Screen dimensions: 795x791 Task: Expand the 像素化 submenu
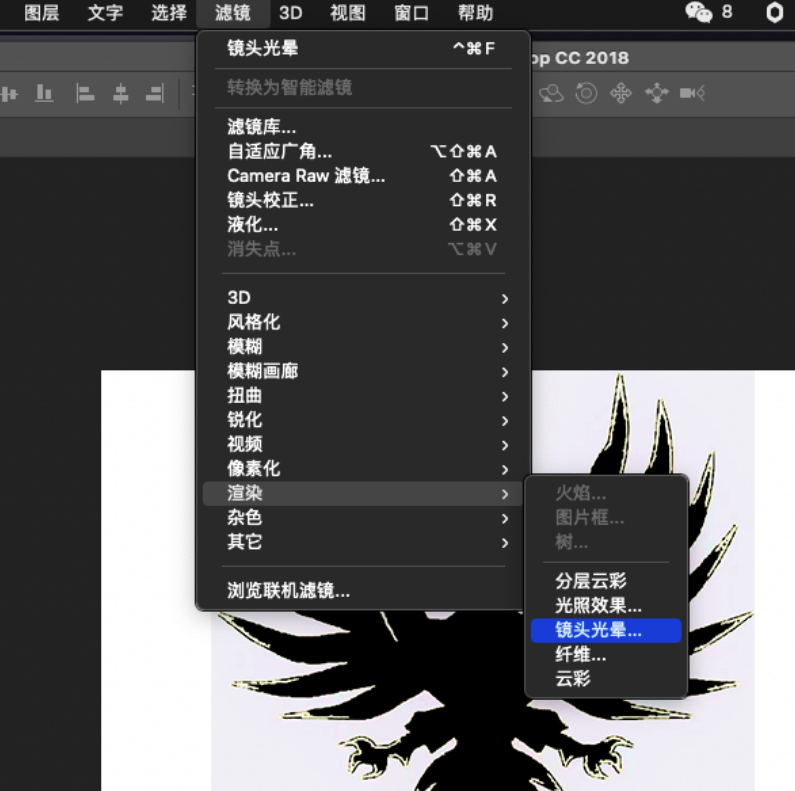coord(363,469)
